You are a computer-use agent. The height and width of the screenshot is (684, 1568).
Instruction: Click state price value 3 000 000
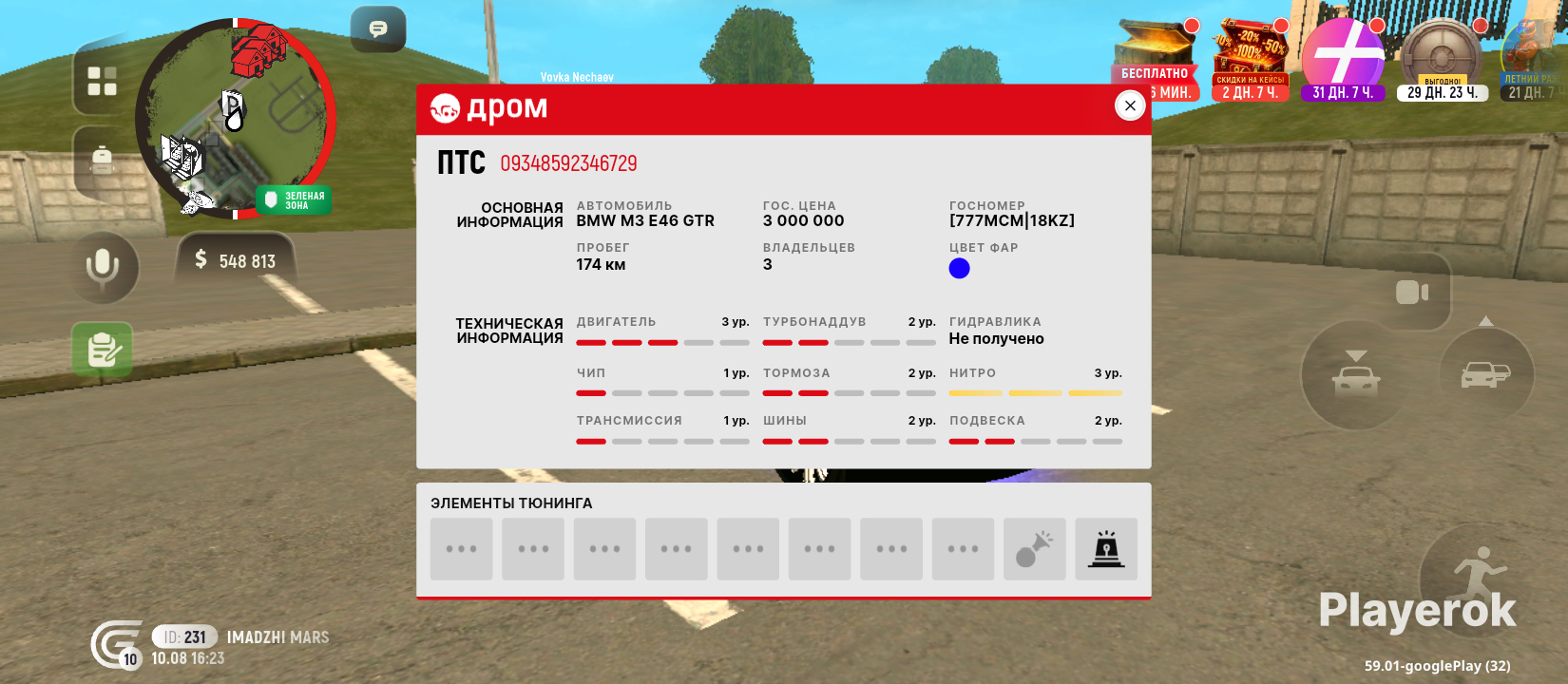(804, 220)
